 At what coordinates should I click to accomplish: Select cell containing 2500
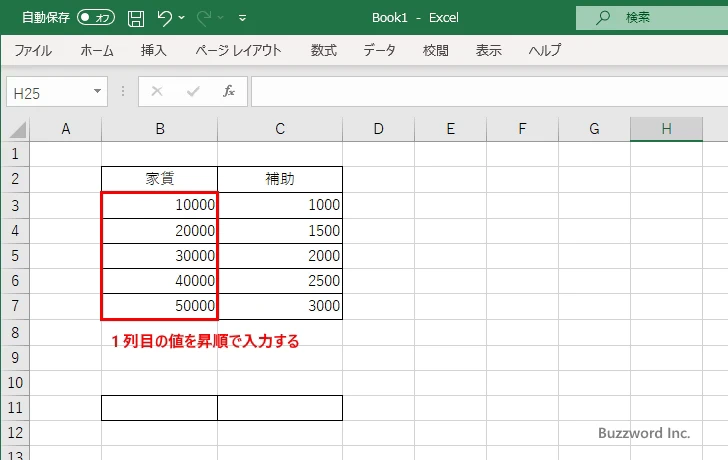(280, 281)
